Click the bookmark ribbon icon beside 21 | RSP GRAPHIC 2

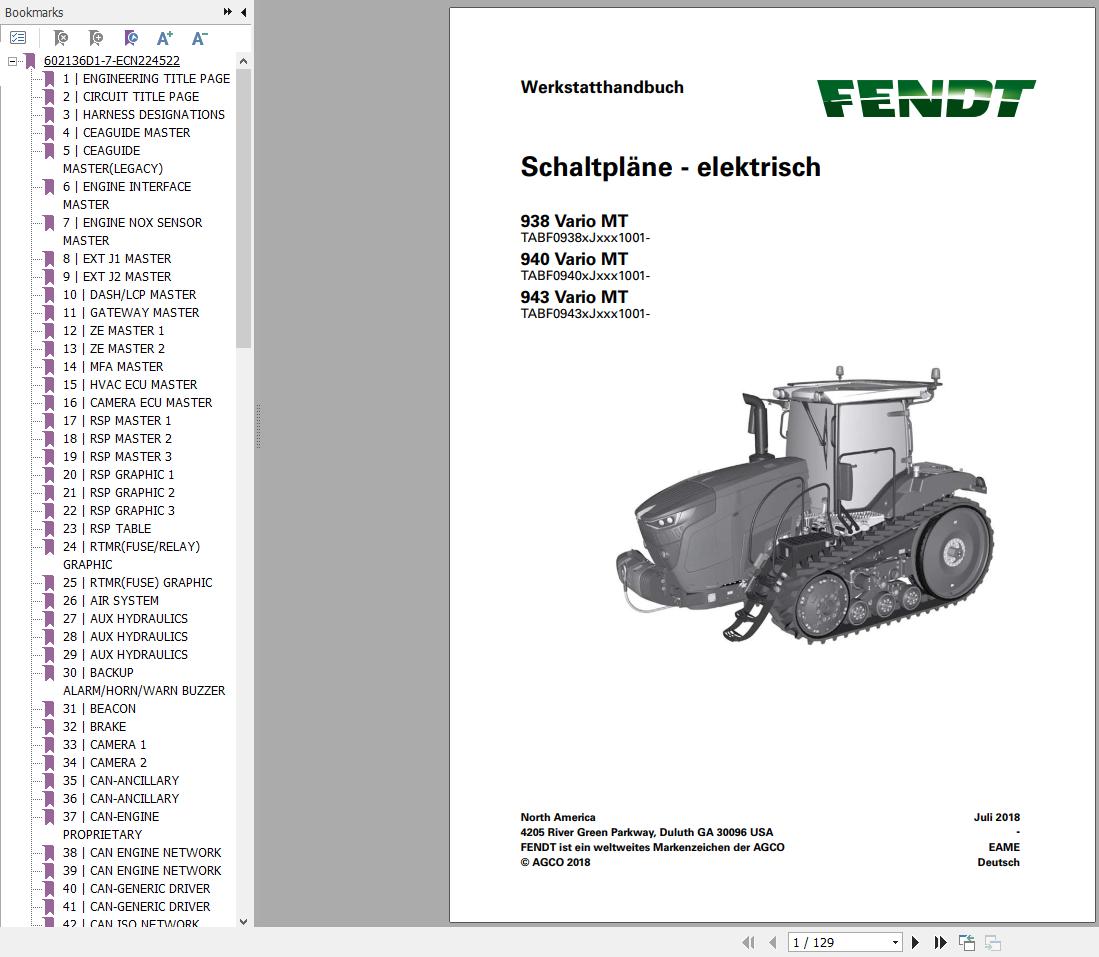pos(49,493)
